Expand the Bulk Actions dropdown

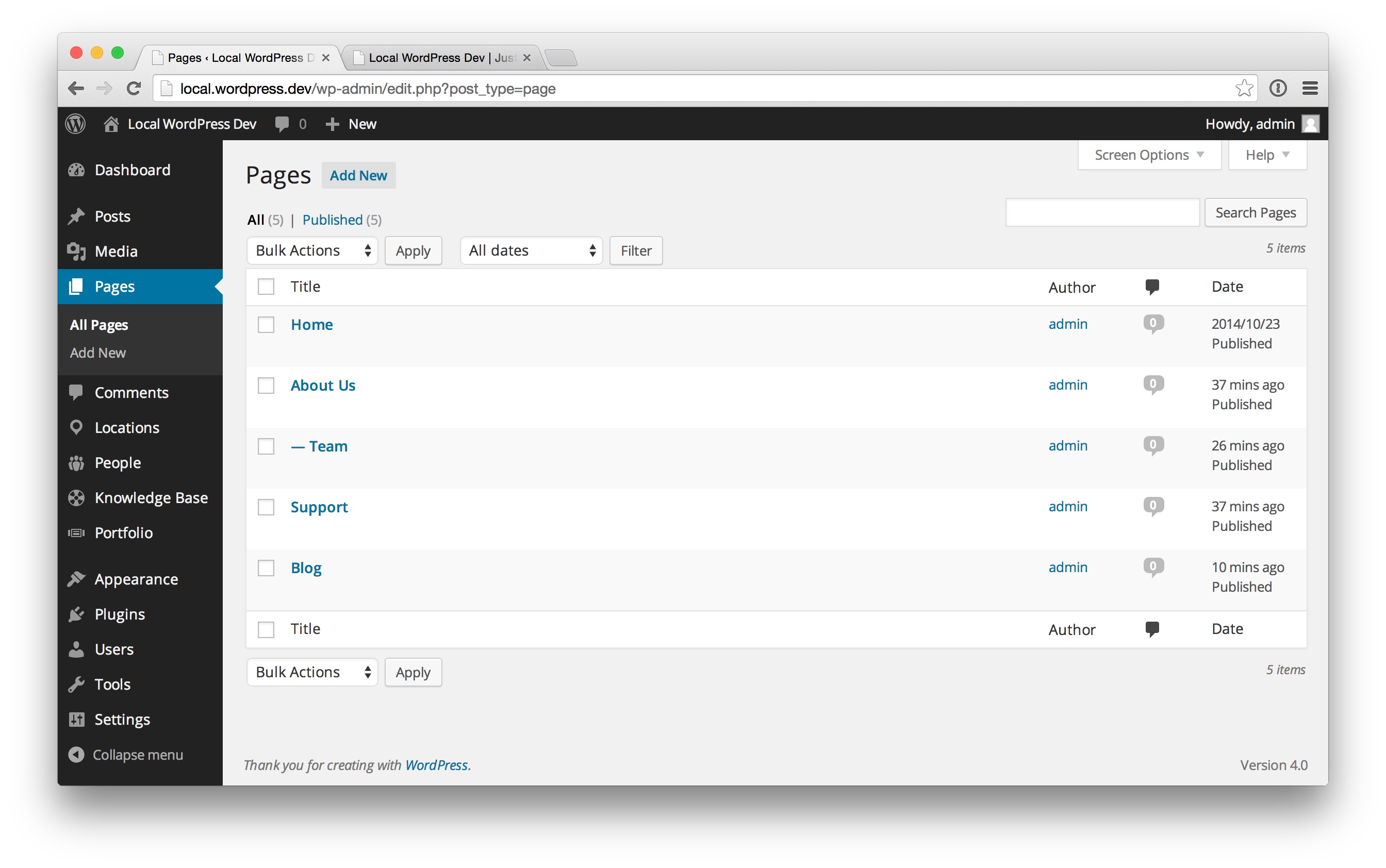[x=310, y=250]
